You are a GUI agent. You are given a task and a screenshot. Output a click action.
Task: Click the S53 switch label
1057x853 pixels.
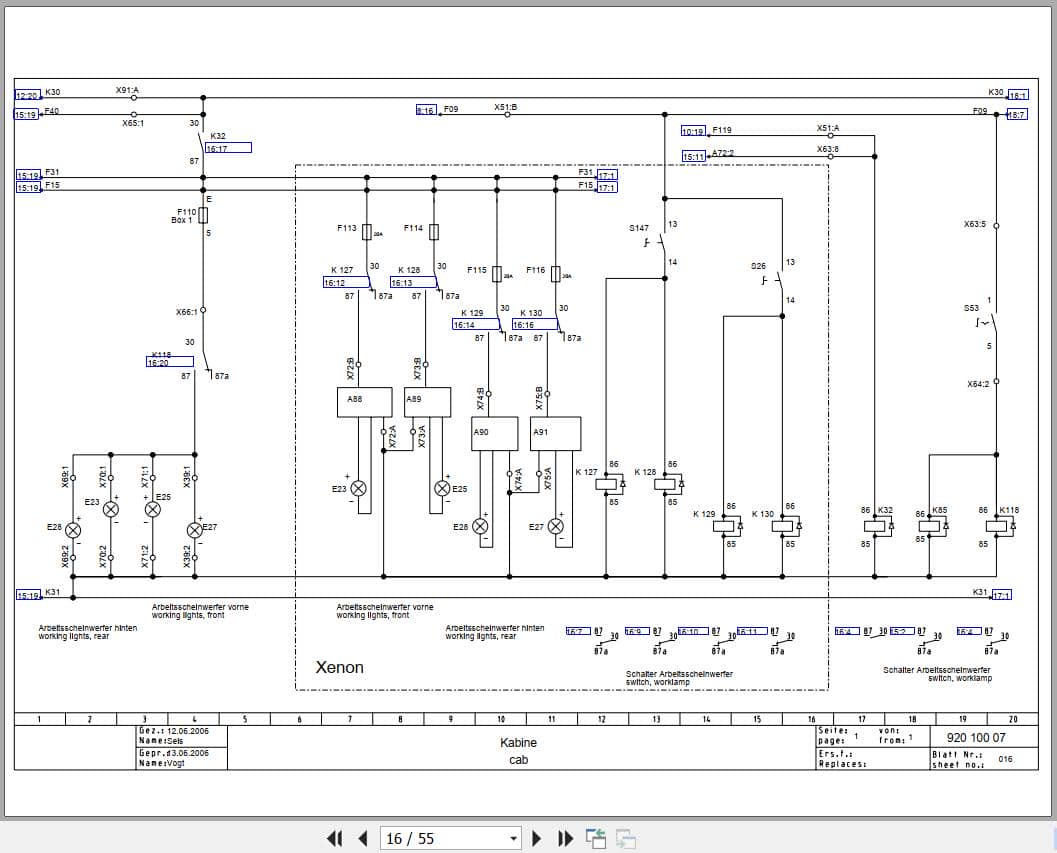click(971, 308)
